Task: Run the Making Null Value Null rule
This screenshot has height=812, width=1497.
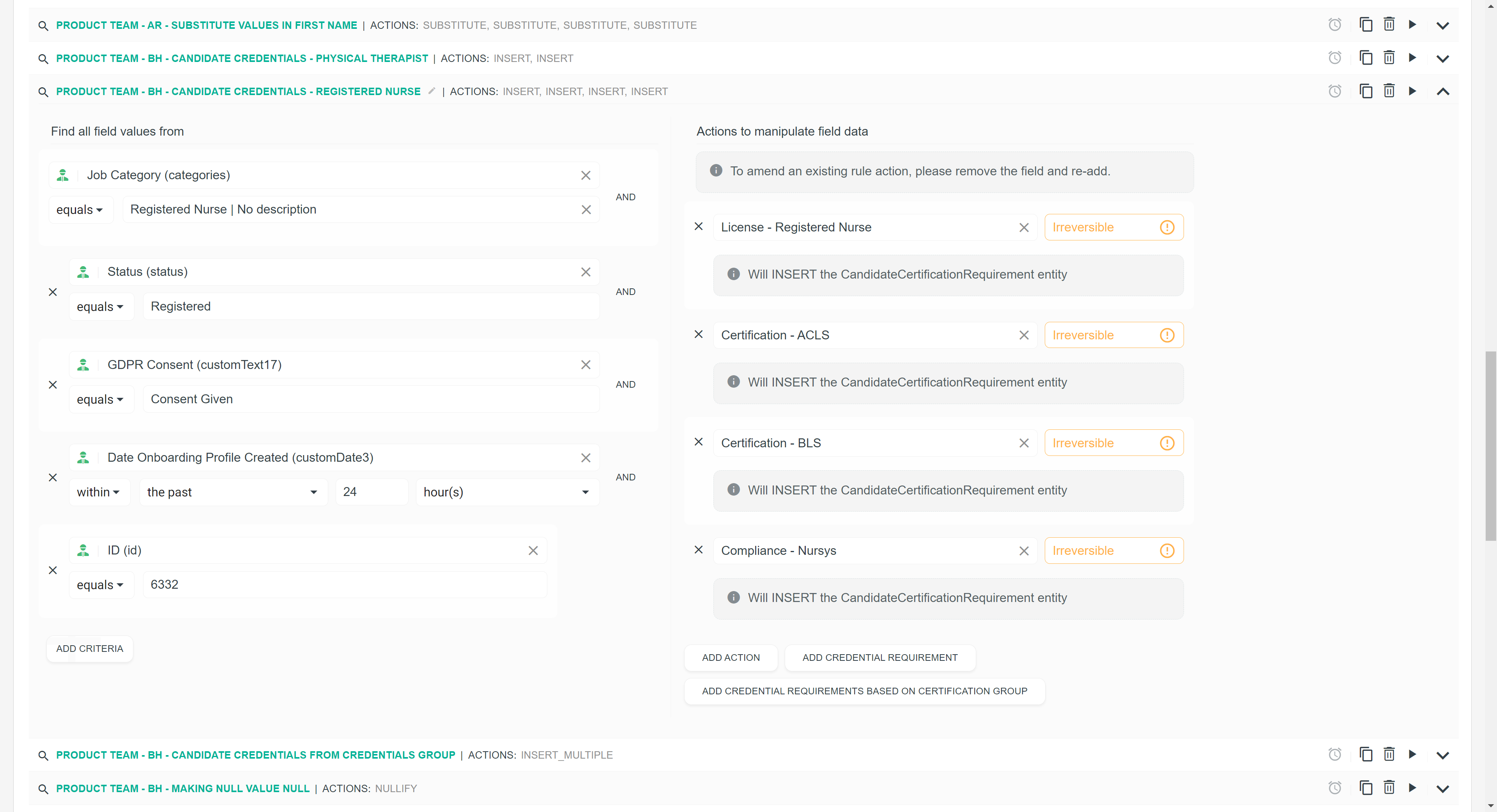Action: (1413, 787)
